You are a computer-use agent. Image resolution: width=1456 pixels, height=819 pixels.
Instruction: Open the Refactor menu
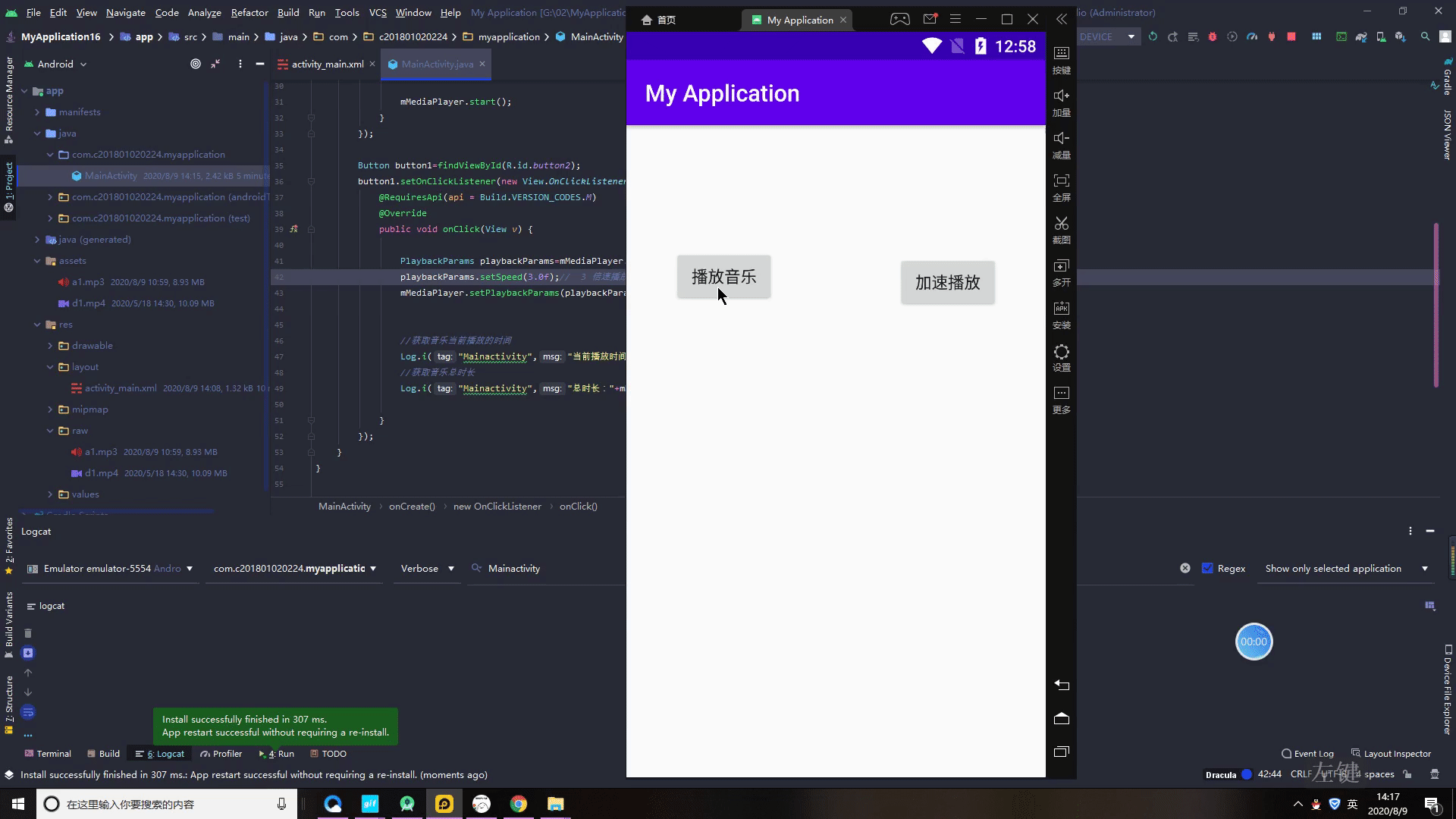pyautogui.click(x=249, y=12)
